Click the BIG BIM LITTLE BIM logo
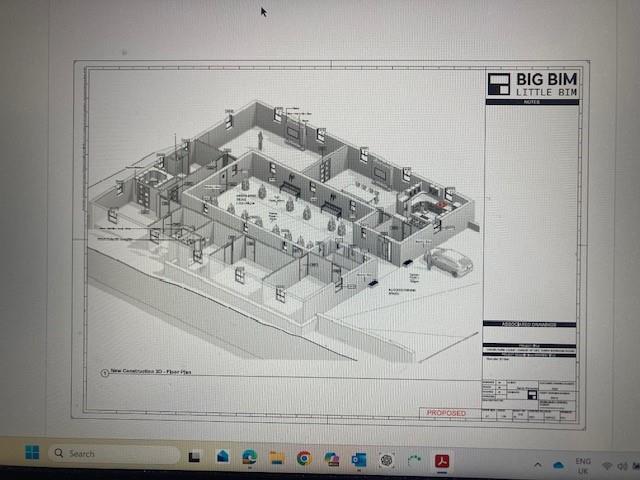The width and height of the screenshot is (640, 480). pyautogui.click(x=533, y=84)
